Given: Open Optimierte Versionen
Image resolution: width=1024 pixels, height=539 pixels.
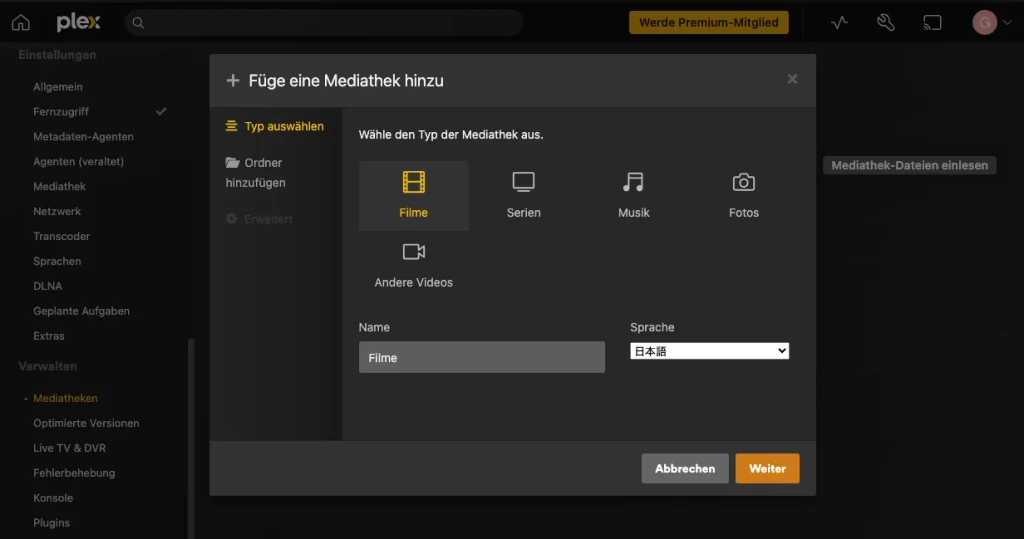Looking at the screenshot, I should pos(86,423).
